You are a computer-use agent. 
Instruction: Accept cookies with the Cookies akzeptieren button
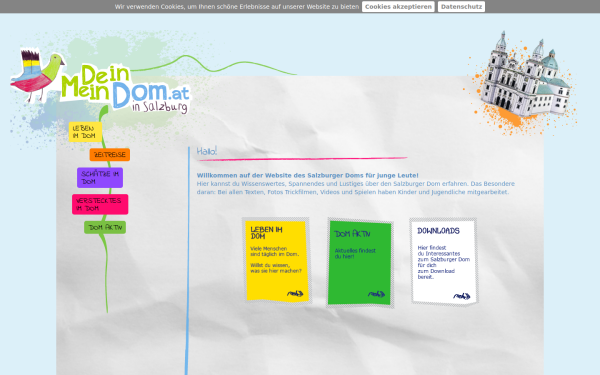pos(398,7)
